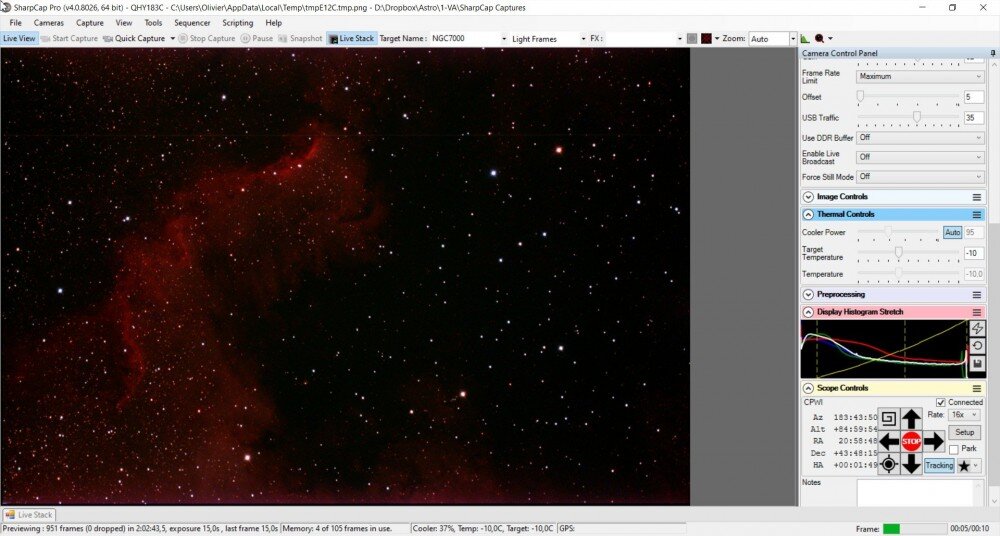Toggle the Live View button
Screen dimensions: 1000x536
19,38
